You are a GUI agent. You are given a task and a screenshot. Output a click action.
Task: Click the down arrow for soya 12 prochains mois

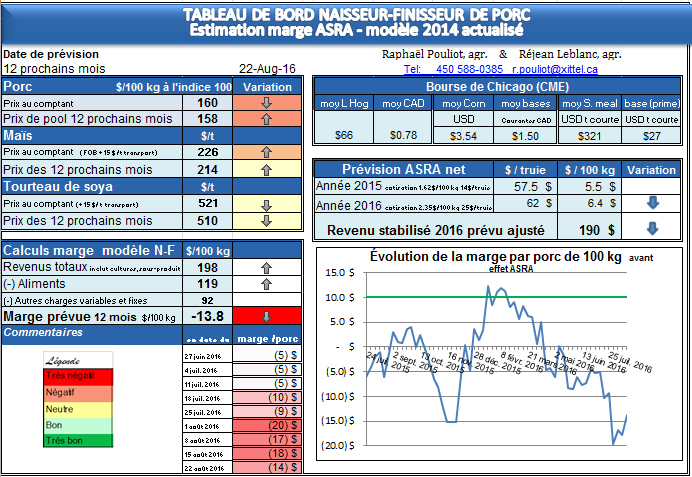coord(265,220)
